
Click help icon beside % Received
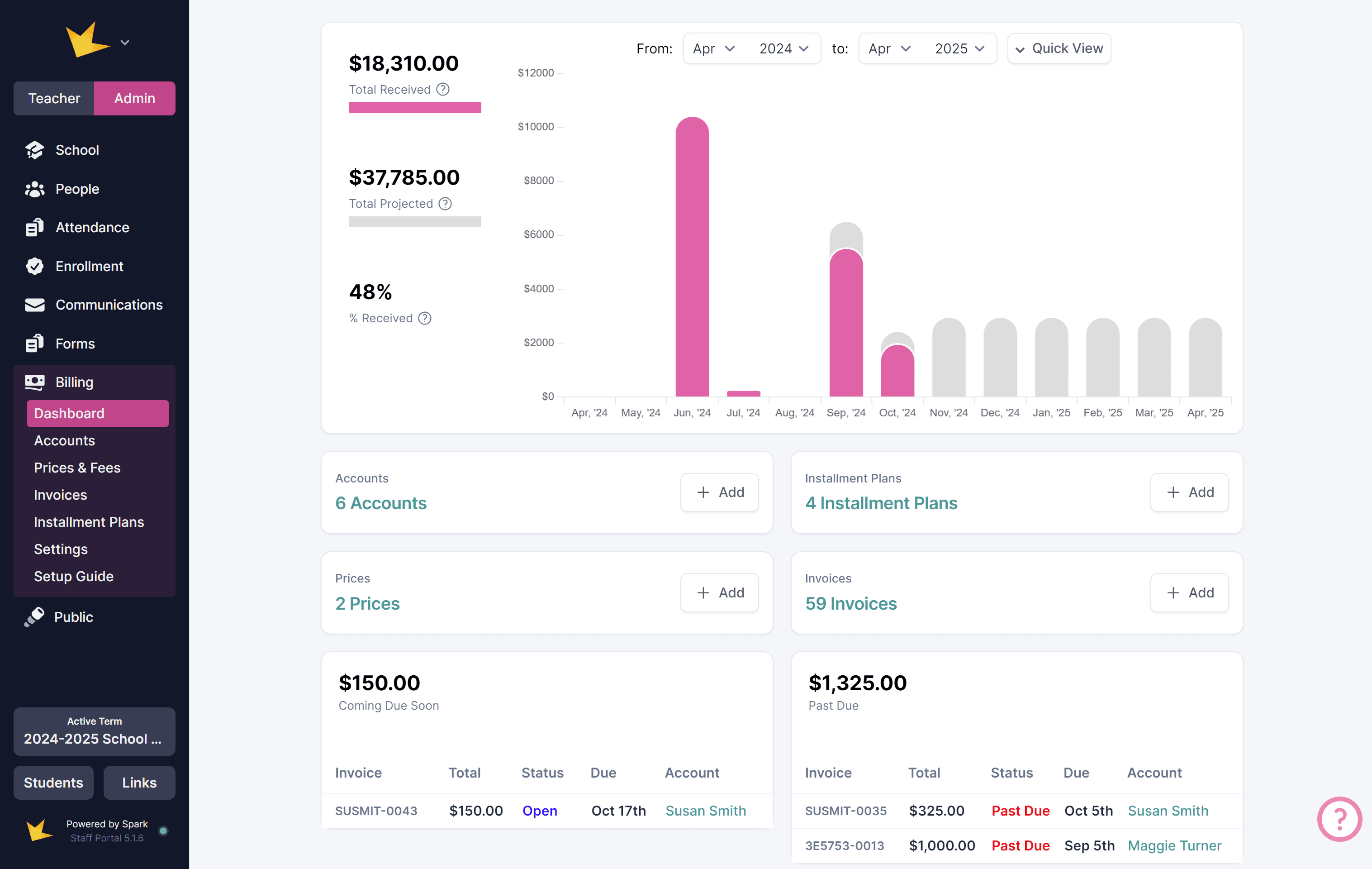tap(424, 318)
